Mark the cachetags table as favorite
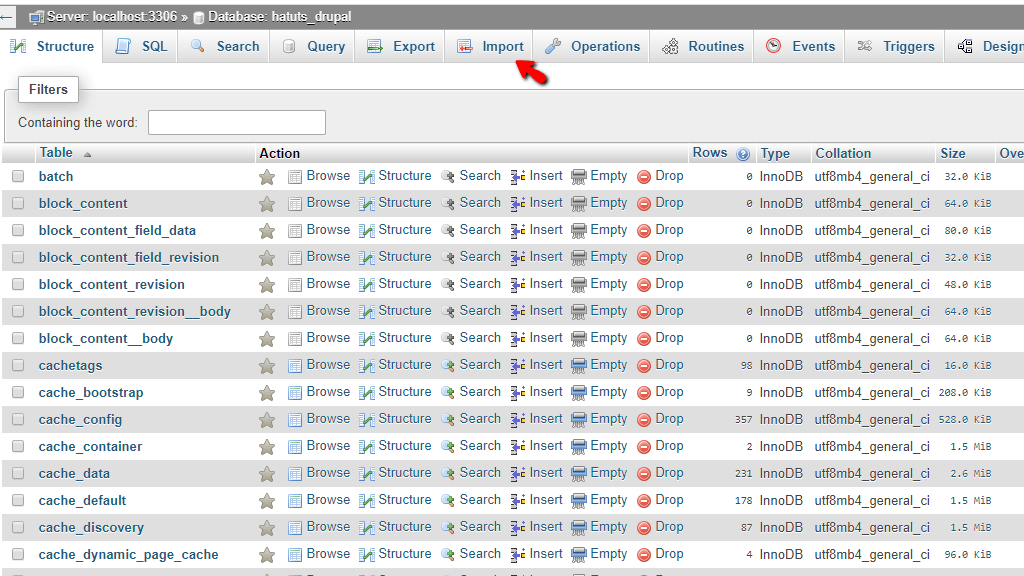Image resolution: width=1024 pixels, height=576 pixels. pos(266,364)
